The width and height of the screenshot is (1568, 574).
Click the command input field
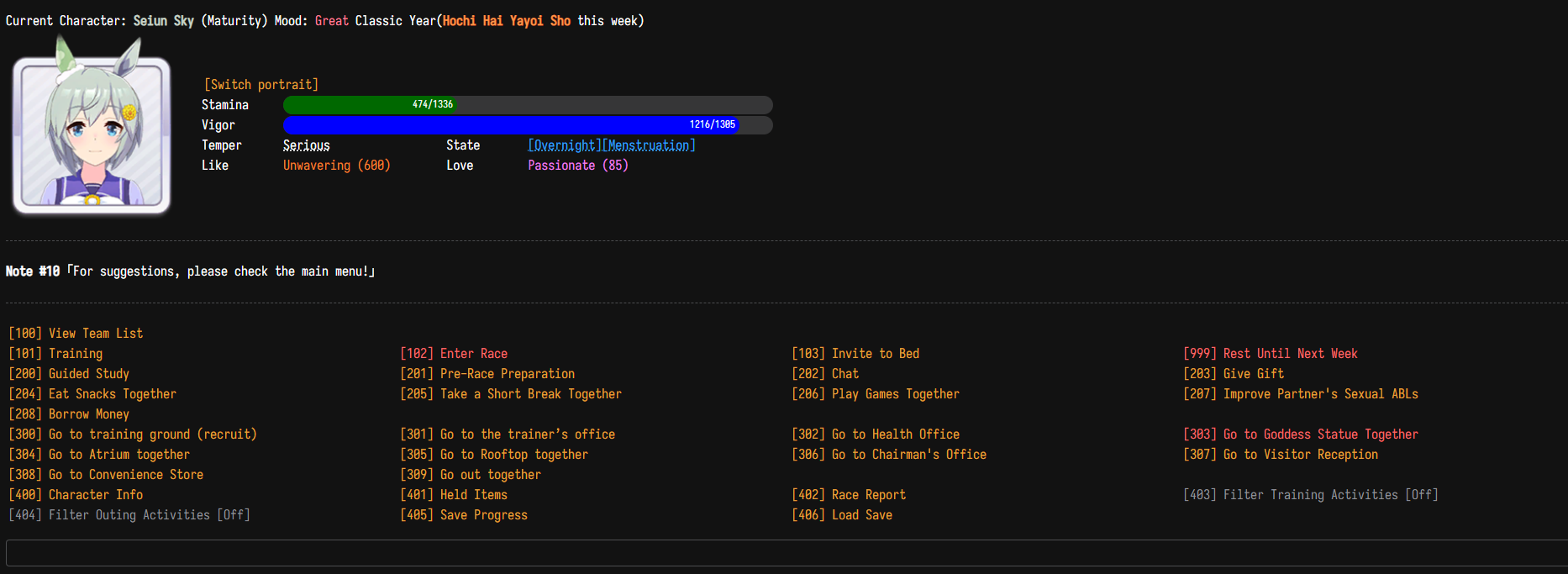(x=787, y=553)
